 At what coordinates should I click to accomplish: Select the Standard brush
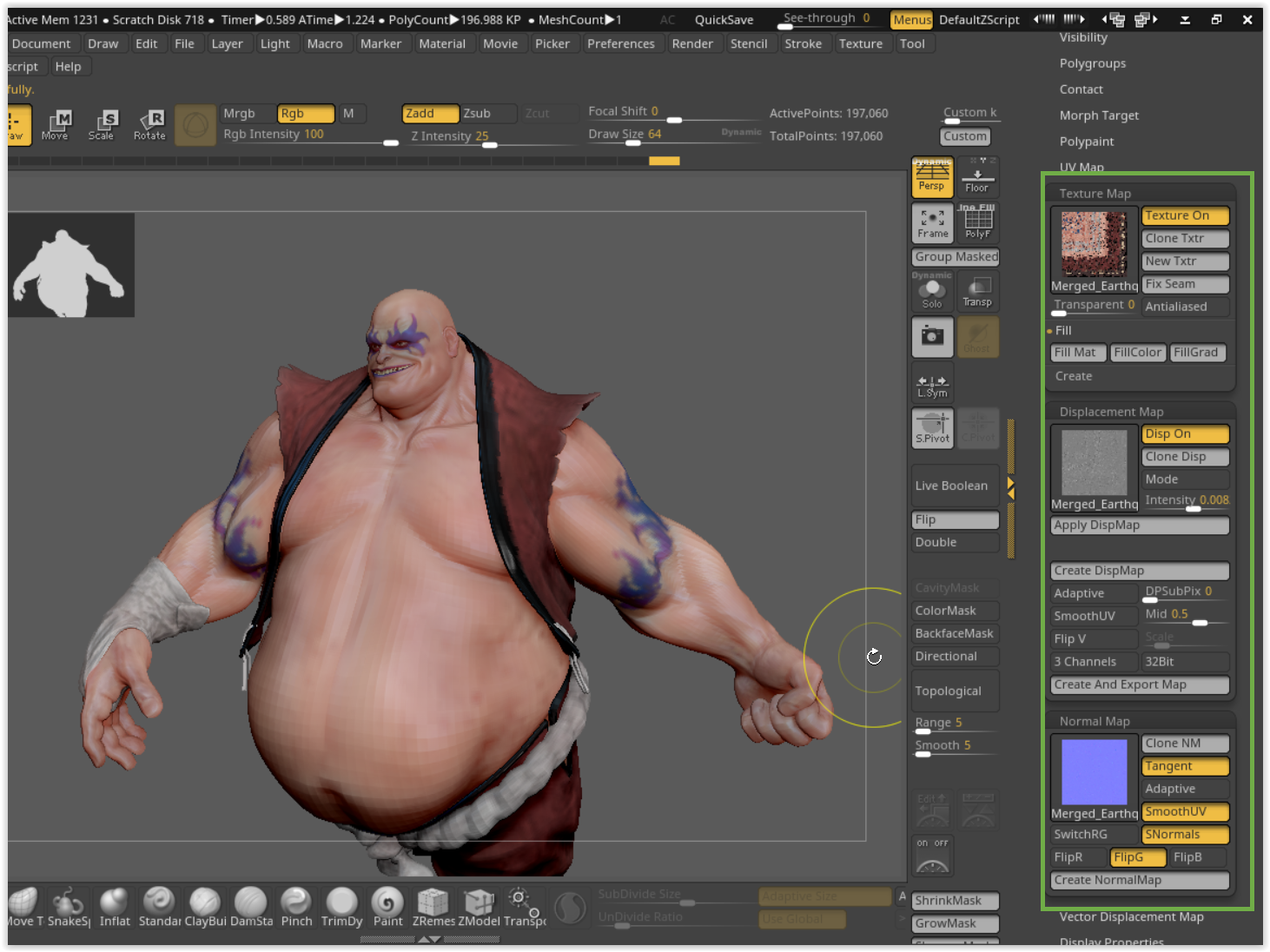coord(160,907)
